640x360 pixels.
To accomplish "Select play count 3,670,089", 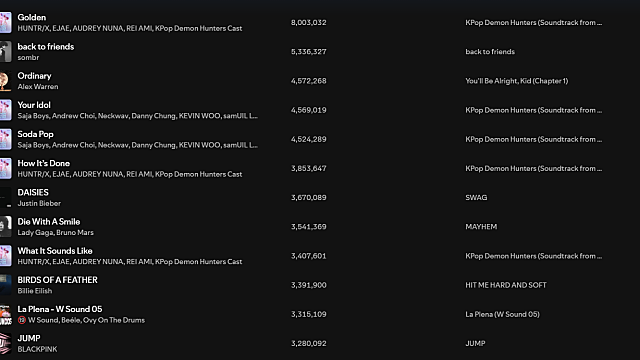I will (x=309, y=198).
